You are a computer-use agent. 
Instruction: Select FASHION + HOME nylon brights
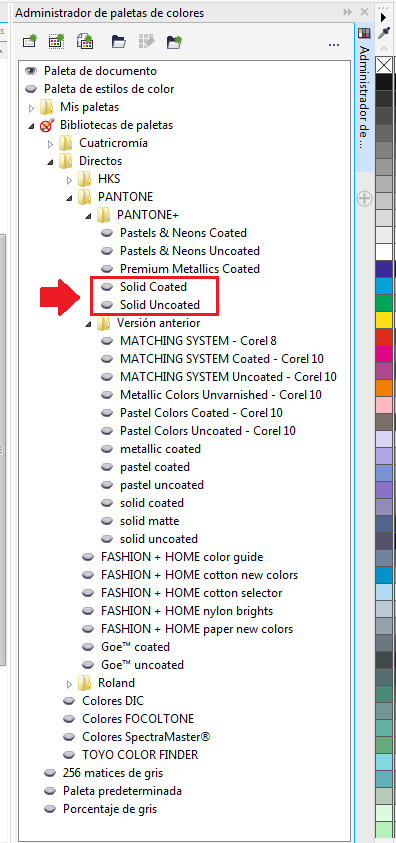(x=187, y=611)
